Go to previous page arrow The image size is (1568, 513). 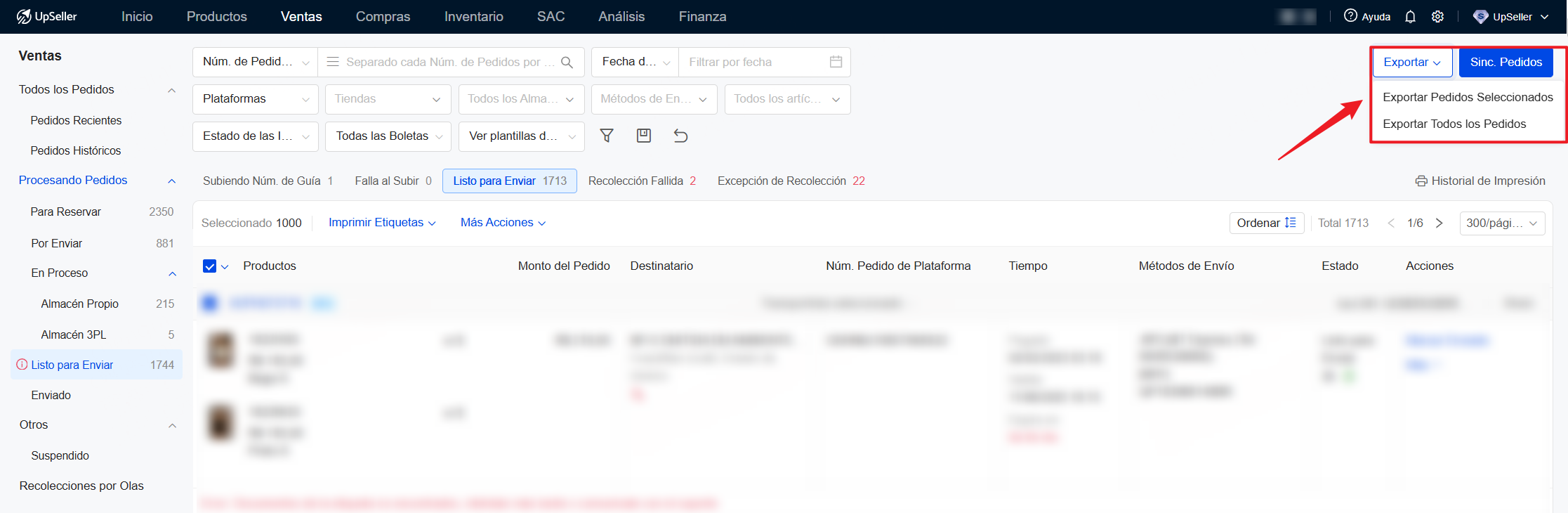[x=1391, y=223]
